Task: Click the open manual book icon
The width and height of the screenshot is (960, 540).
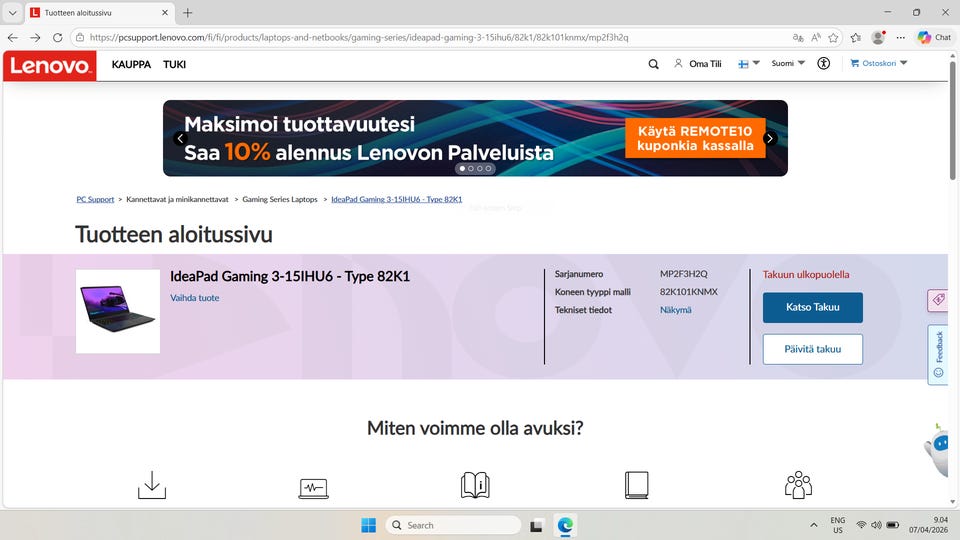Action: 475,485
